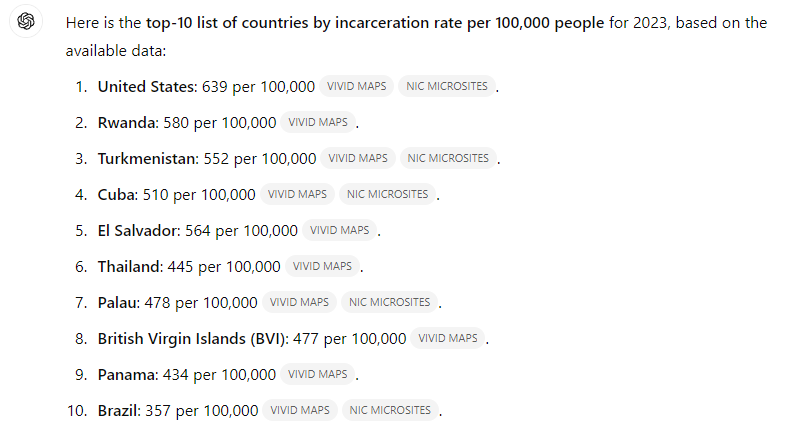Open the NIC MICROSITES source for Cuba
The image size is (787, 431).
(387, 194)
